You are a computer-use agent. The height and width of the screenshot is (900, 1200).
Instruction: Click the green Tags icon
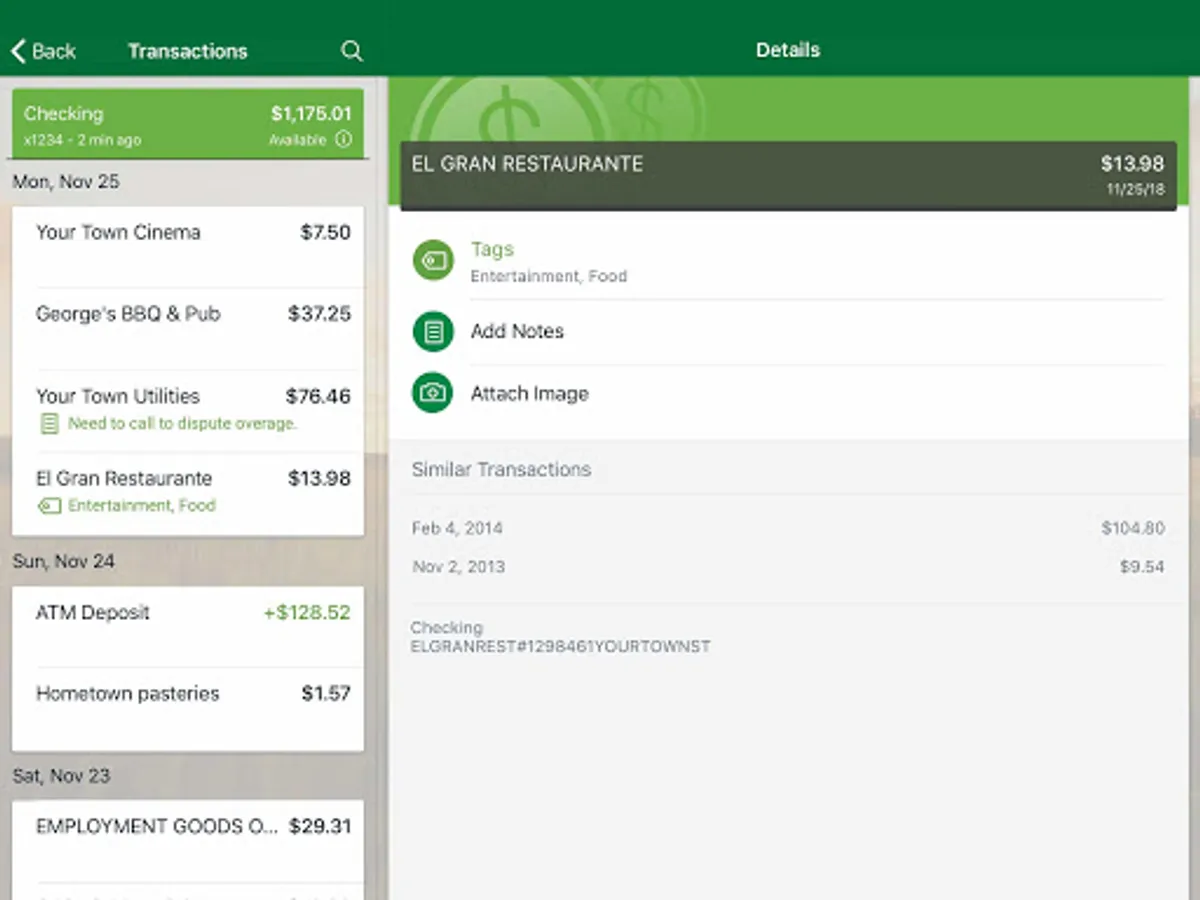click(433, 261)
